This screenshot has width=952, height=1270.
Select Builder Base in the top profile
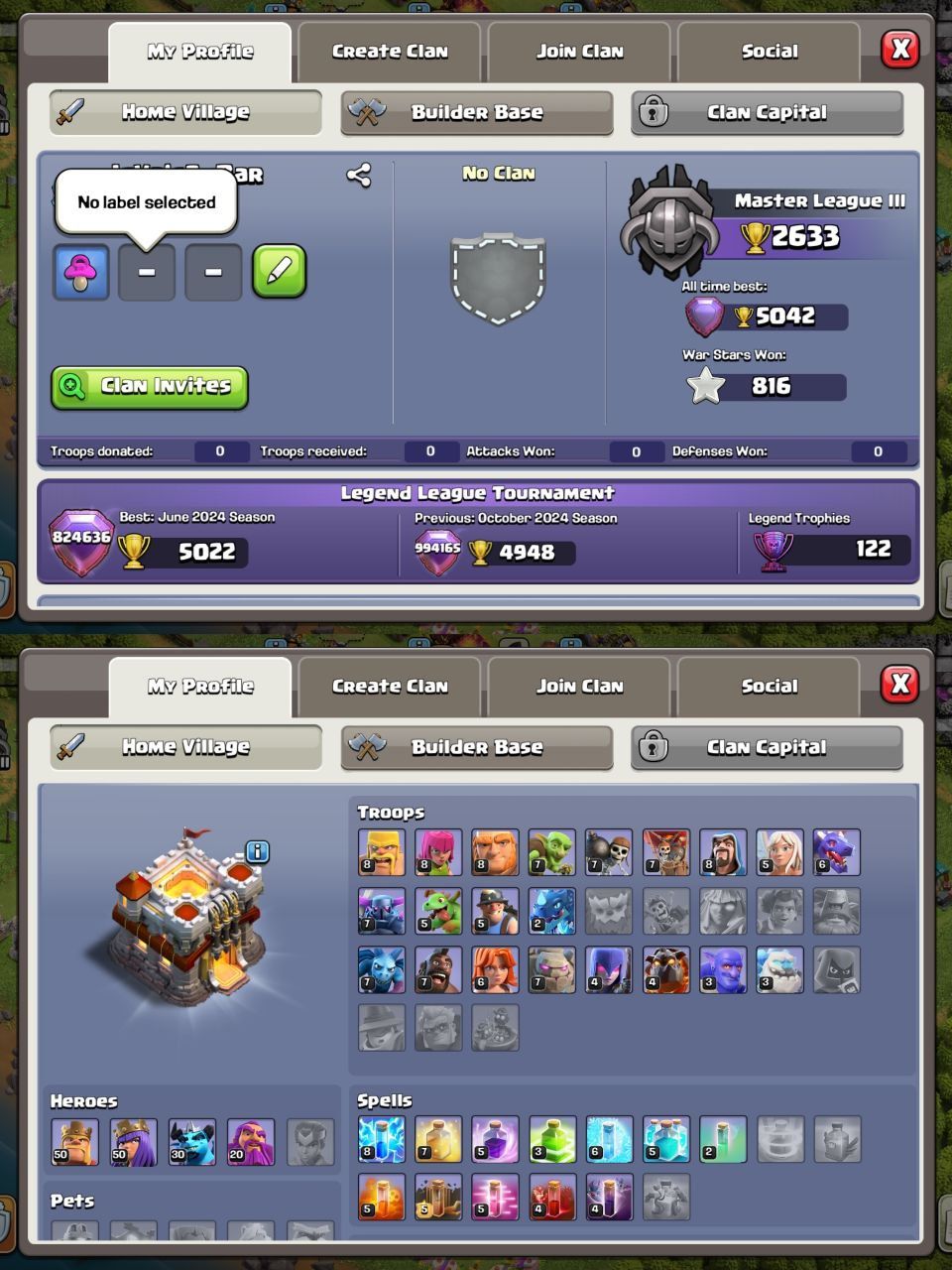click(x=477, y=112)
